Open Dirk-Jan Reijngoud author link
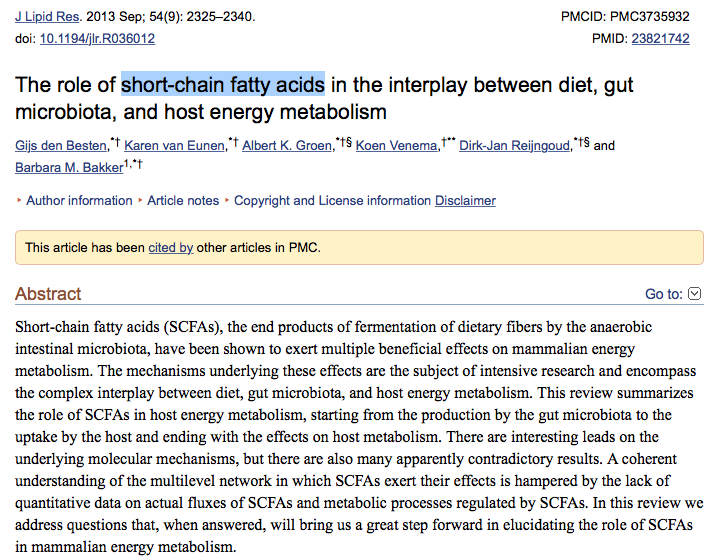Image resolution: width=721 pixels, height=560 pixels. [515, 146]
